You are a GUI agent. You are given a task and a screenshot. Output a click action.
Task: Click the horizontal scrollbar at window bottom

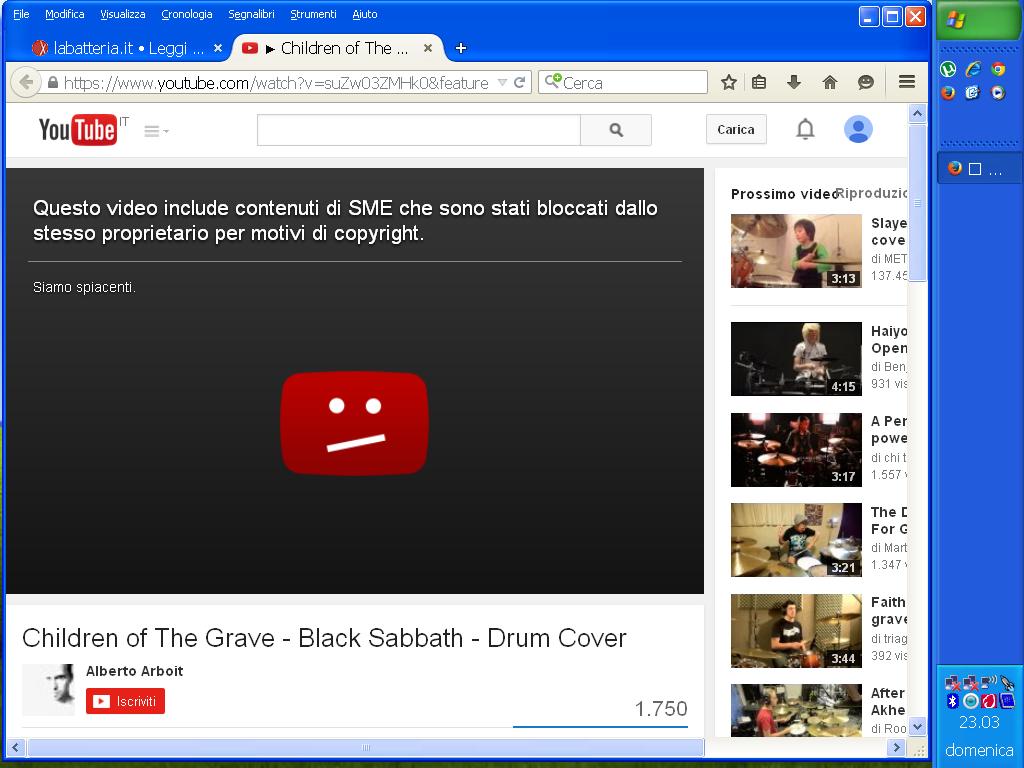tap(366, 747)
